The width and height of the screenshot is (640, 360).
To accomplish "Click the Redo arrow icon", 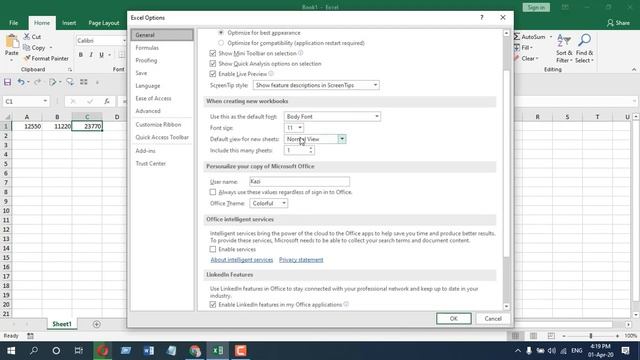I will (37, 82).
